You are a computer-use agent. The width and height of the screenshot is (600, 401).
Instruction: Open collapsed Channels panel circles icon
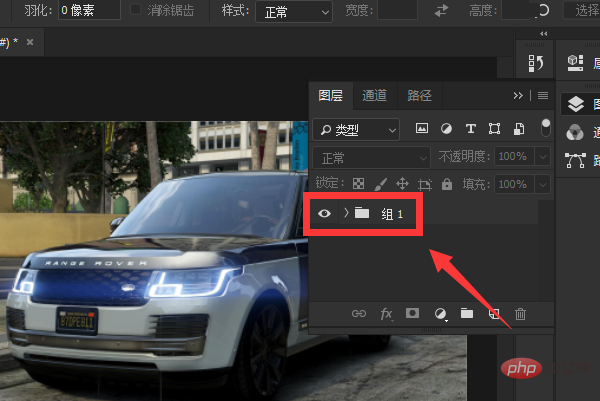(x=575, y=132)
